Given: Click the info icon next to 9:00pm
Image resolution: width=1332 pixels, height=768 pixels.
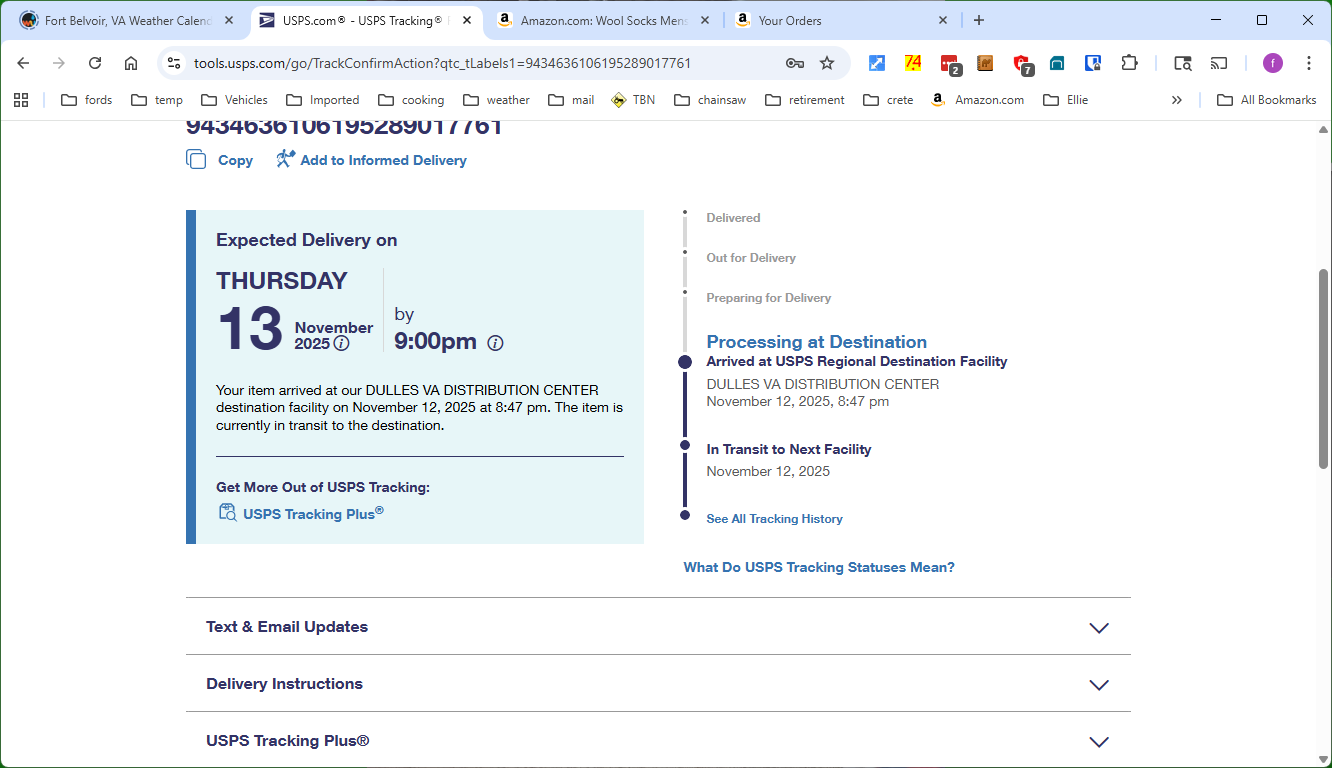Looking at the screenshot, I should (x=495, y=343).
